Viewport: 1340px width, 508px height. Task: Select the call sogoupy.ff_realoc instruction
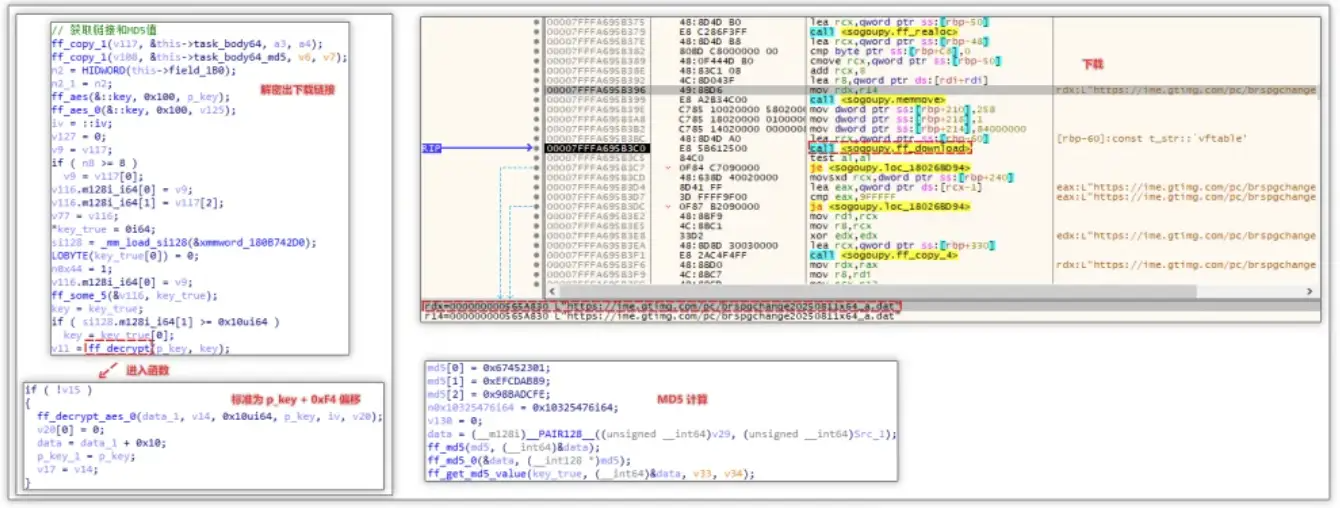pyautogui.click(x=860, y=31)
